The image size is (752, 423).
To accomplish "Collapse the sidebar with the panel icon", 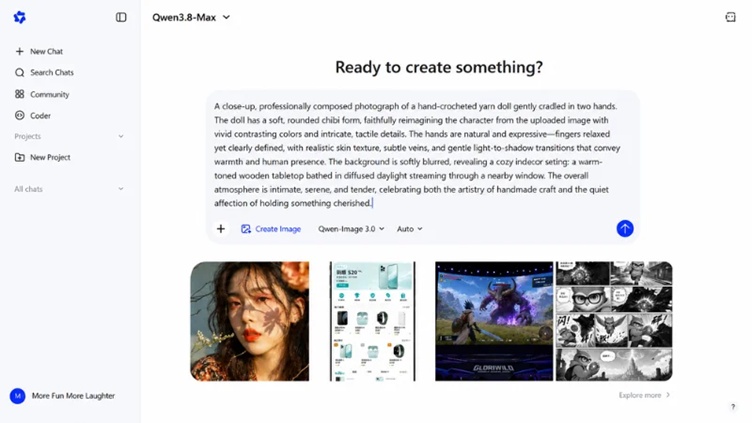I will [x=121, y=17].
